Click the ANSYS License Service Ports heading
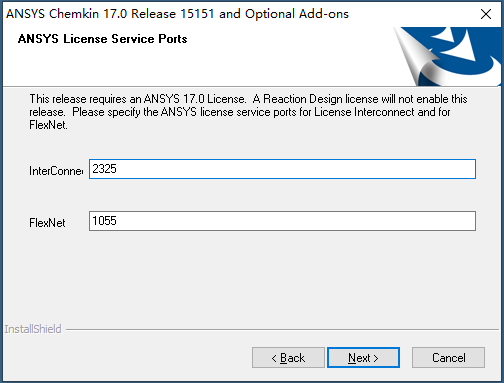Screen dimensions: 504x383 click(102, 39)
